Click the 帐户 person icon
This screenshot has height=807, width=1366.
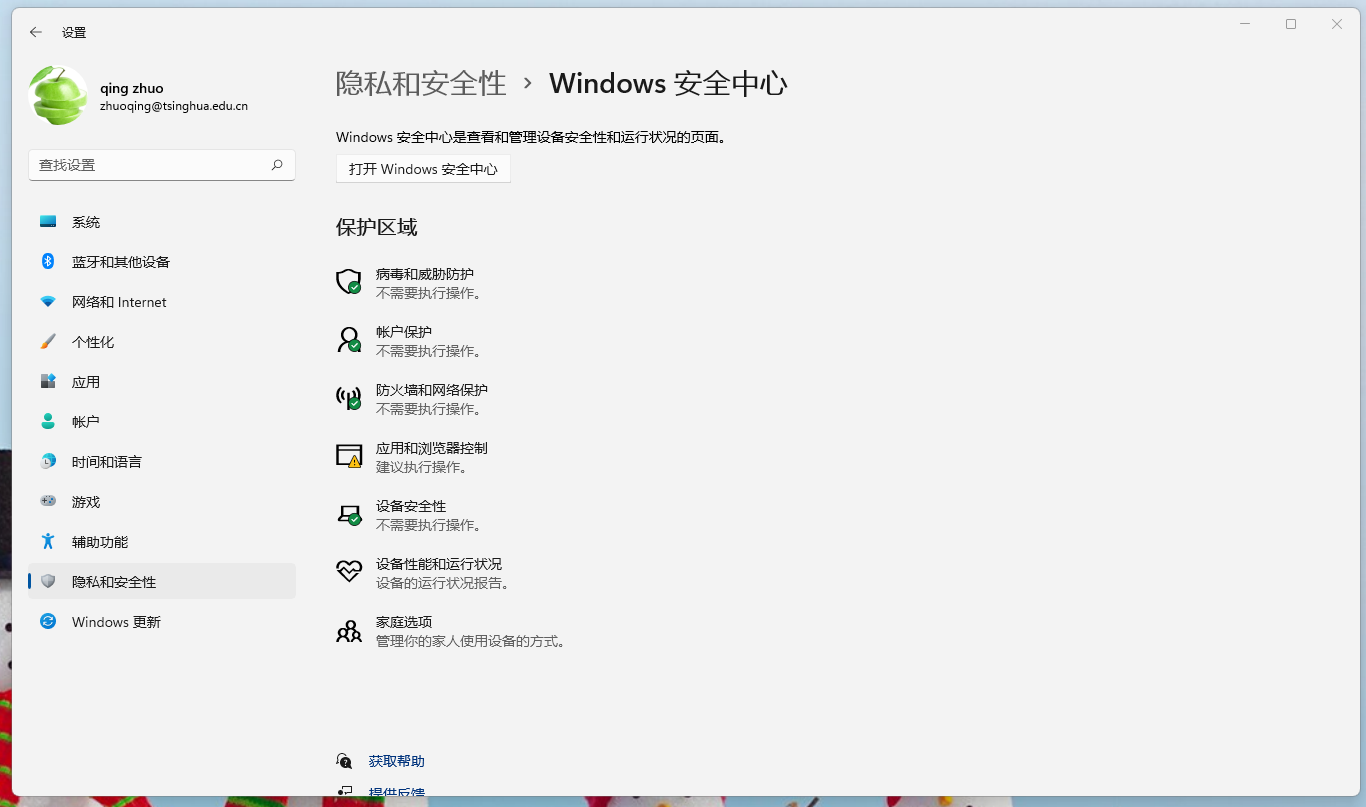(x=48, y=422)
